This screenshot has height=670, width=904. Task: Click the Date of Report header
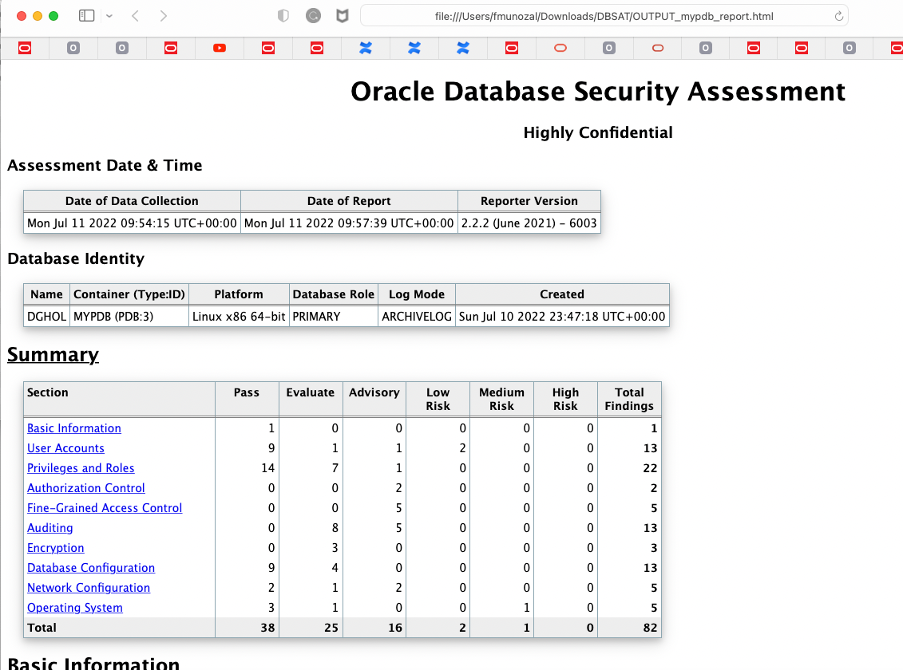pyautogui.click(x=349, y=201)
